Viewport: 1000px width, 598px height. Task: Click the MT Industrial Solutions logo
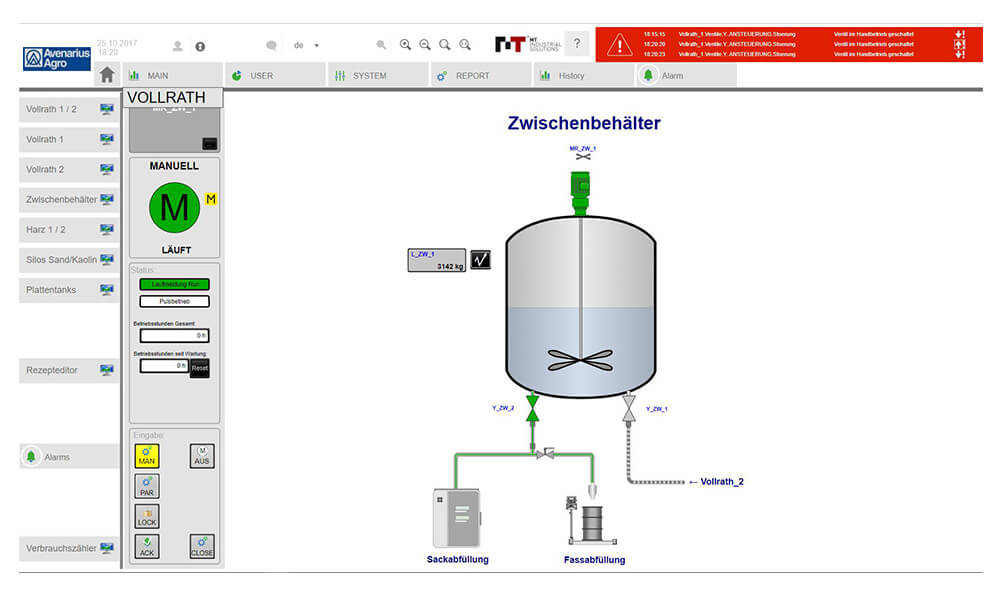pos(527,44)
